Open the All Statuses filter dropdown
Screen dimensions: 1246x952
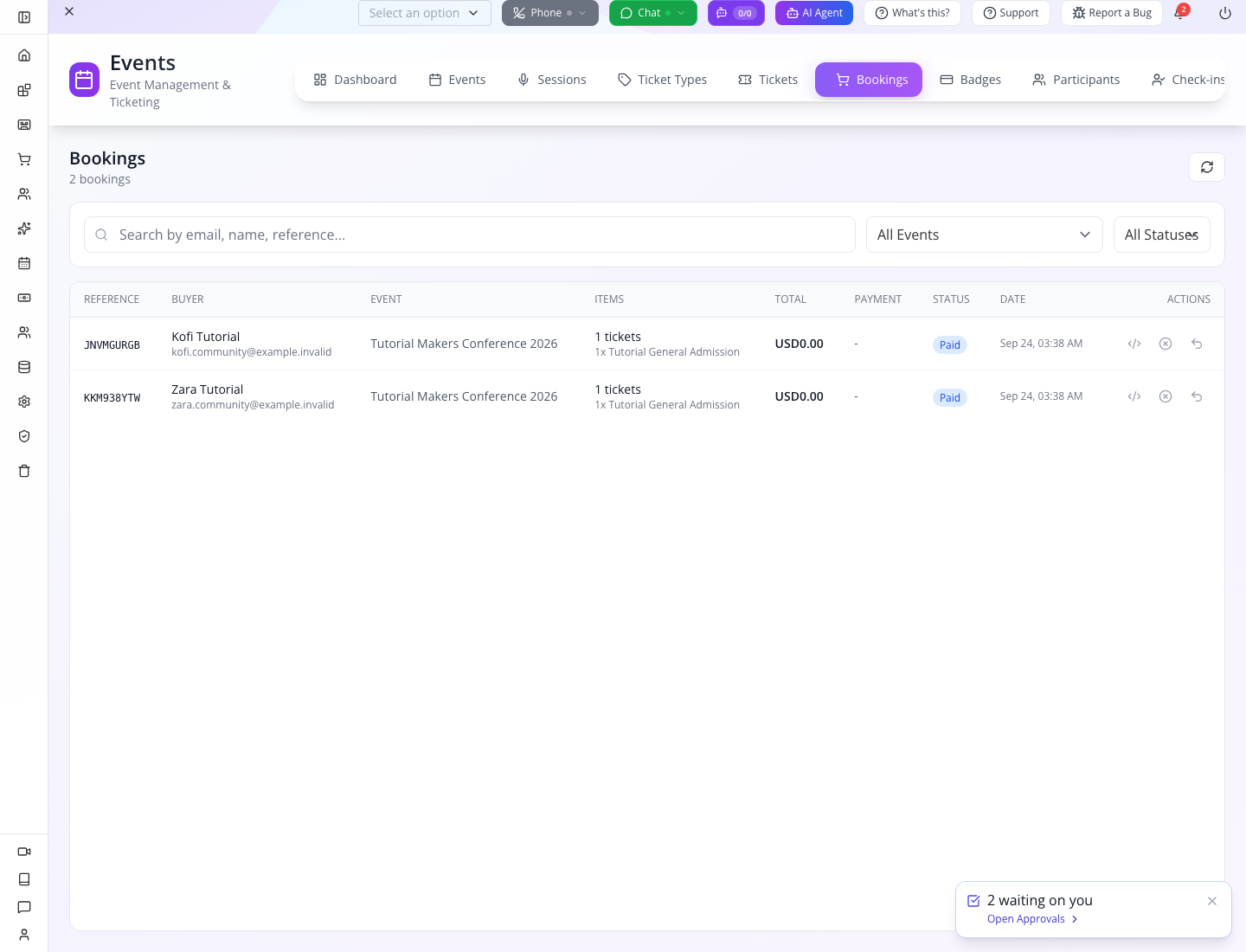tap(1161, 235)
